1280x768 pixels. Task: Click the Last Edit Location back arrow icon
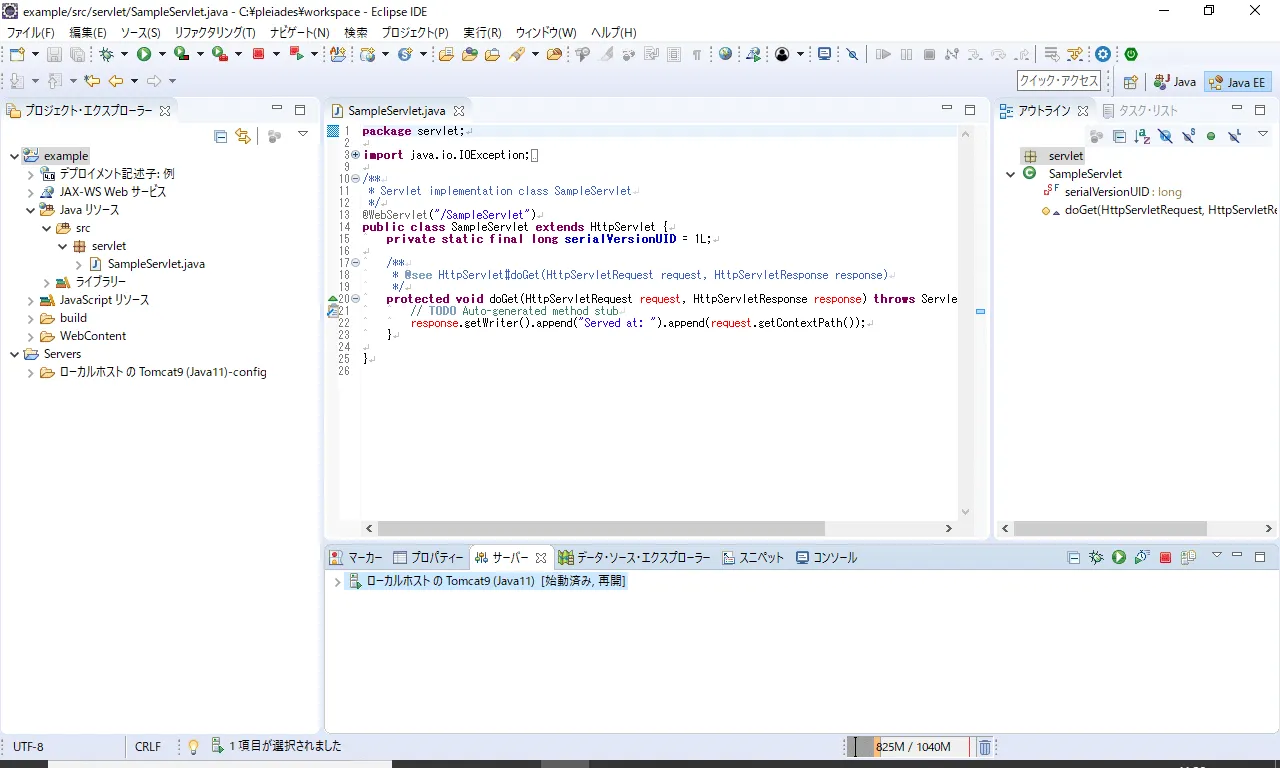[x=92, y=81]
